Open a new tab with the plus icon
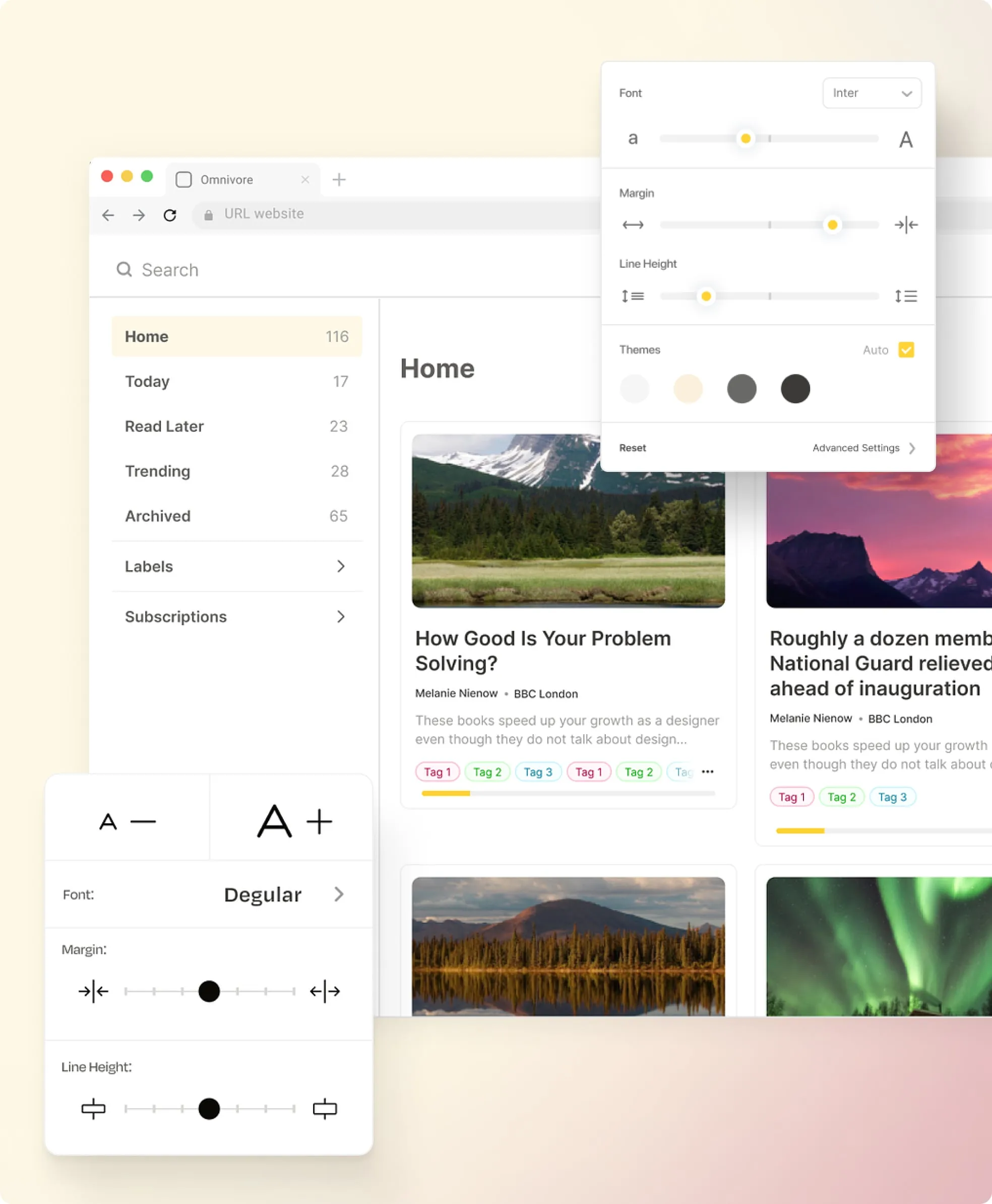The height and width of the screenshot is (1204, 992). point(339,179)
